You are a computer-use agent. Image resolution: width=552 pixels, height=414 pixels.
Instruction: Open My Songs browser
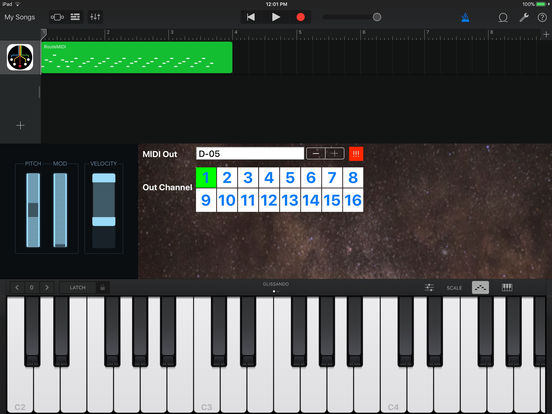20,17
